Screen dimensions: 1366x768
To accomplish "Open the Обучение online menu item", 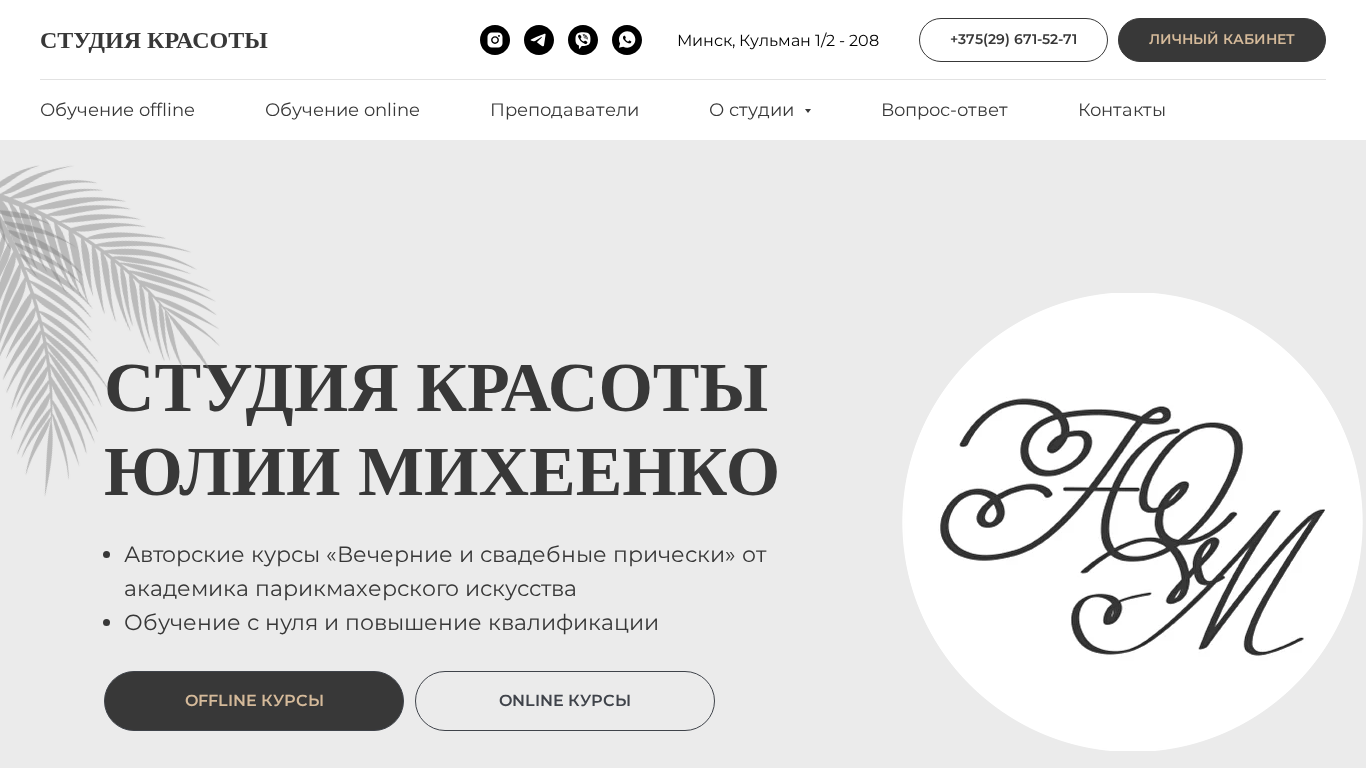I will coord(342,110).
